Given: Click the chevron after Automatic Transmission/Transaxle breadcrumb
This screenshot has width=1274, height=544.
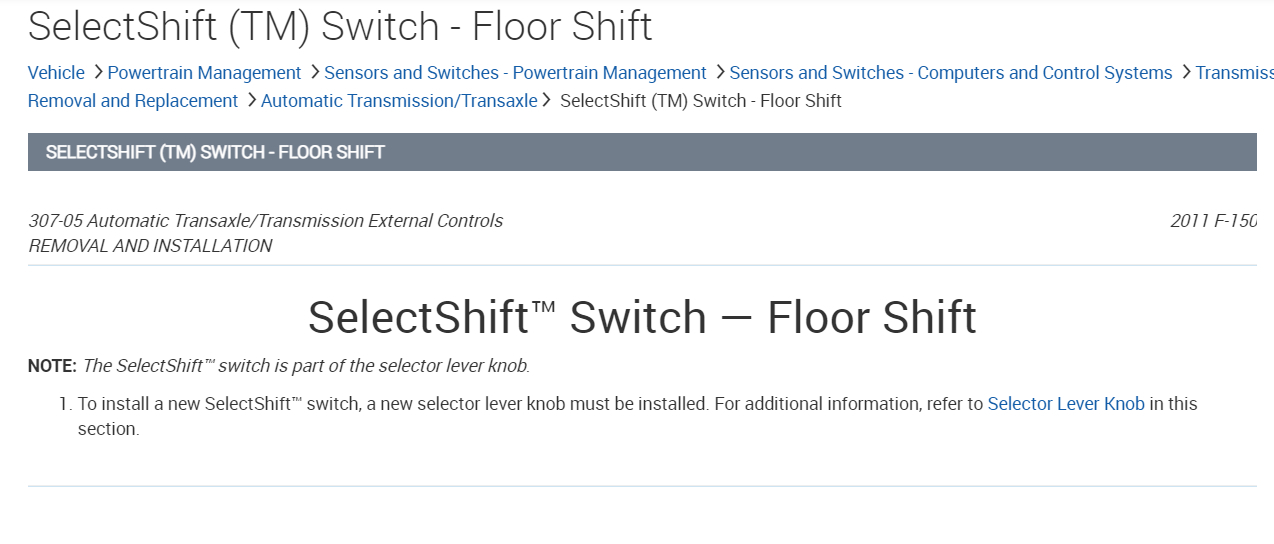Looking at the screenshot, I should coord(547,100).
